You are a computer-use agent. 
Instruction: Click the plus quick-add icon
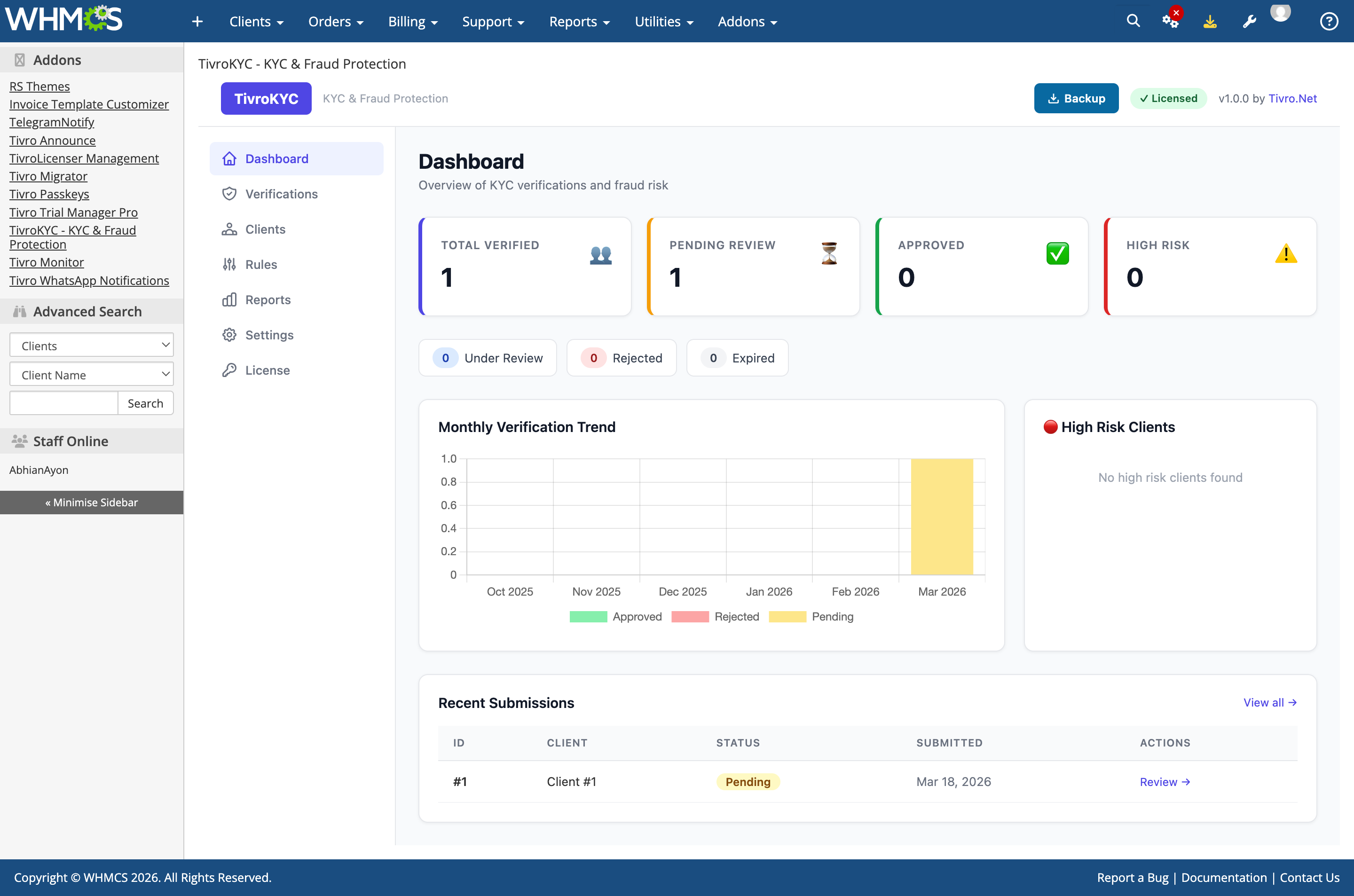[x=197, y=22]
